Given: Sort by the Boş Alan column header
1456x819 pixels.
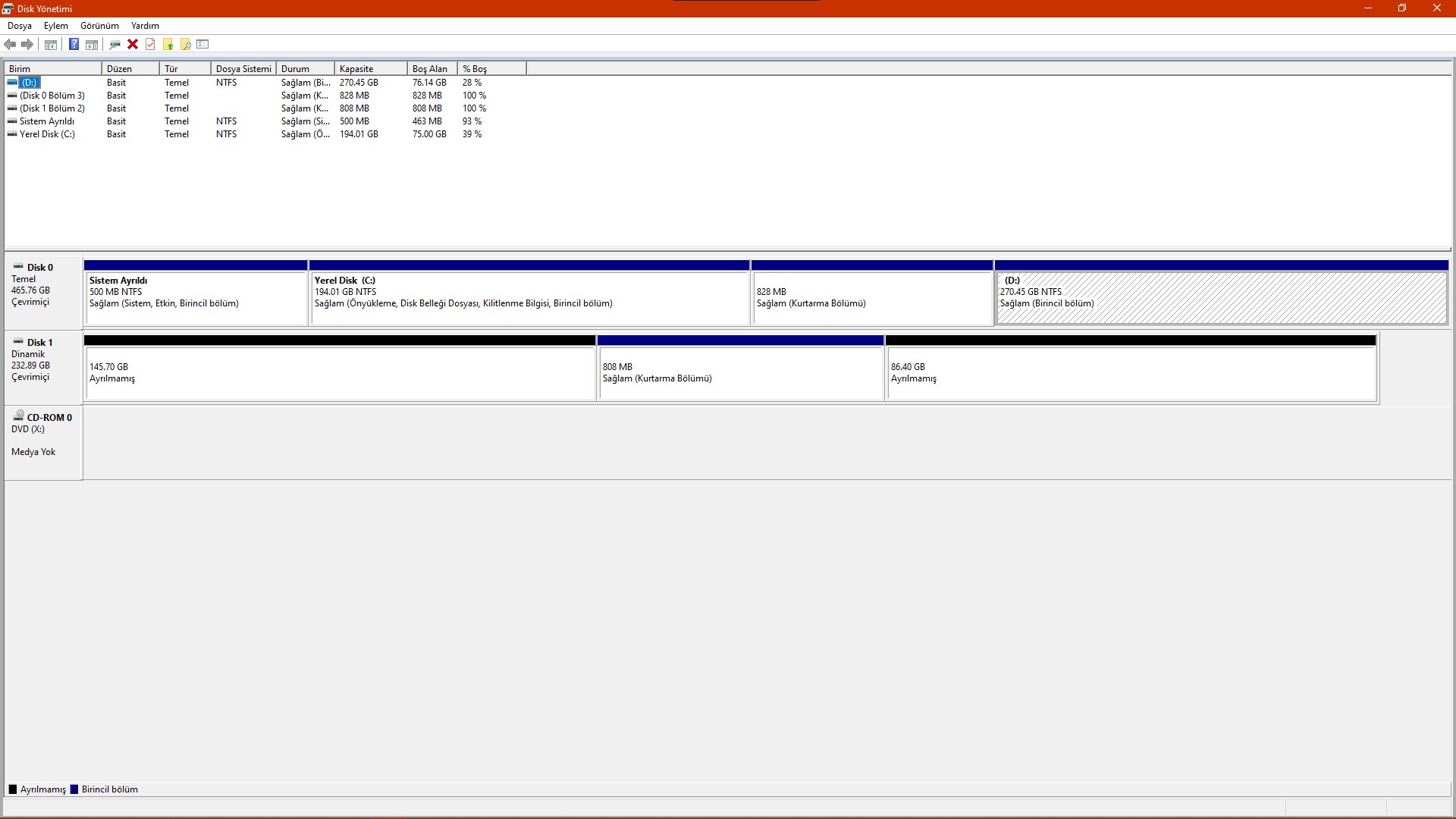Looking at the screenshot, I should click(432, 68).
